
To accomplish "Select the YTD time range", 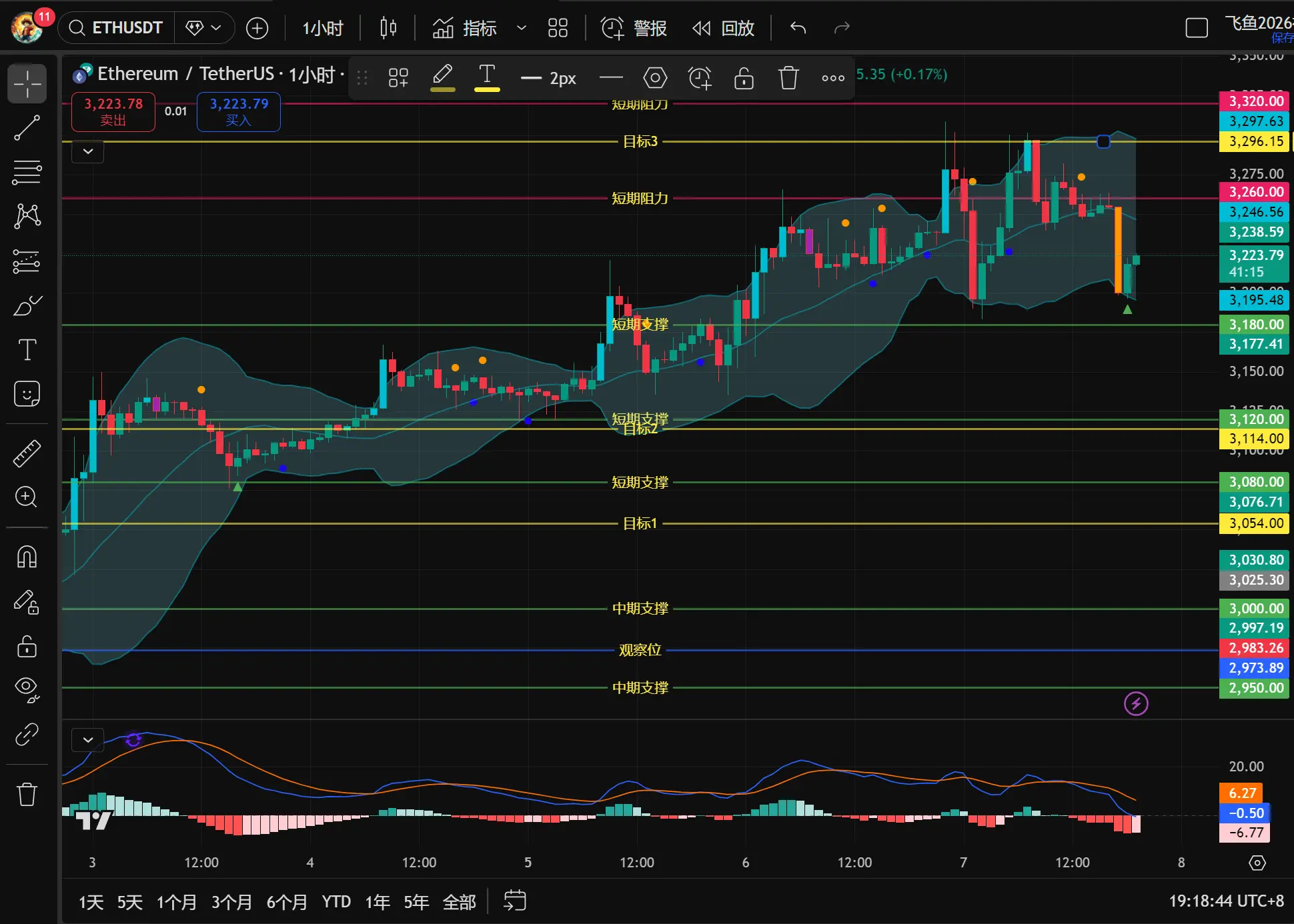I will [x=336, y=902].
